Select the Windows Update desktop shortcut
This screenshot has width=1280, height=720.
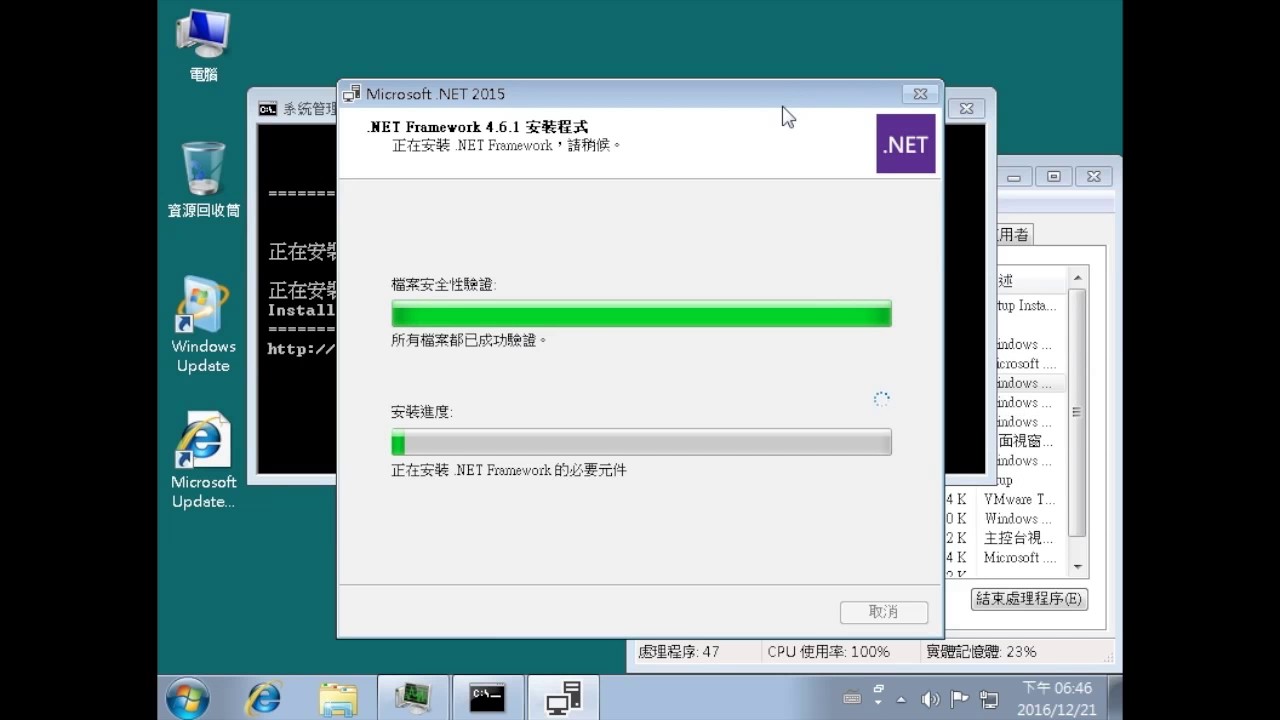[203, 325]
